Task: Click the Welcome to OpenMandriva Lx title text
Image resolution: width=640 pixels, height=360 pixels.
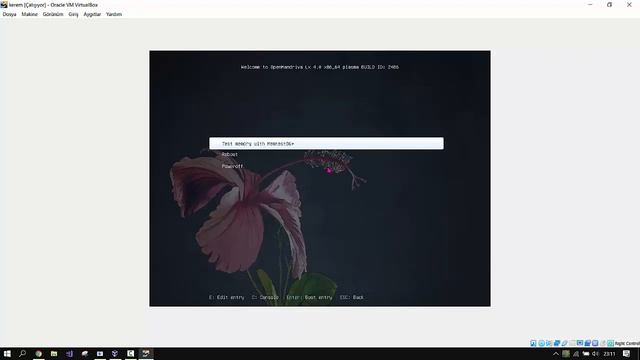Action: pos(320,67)
